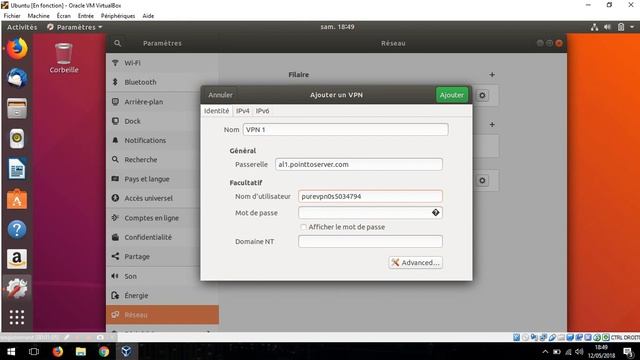Click the Mot de passe field
The width and height of the screenshot is (640, 360).
[370, 213]
